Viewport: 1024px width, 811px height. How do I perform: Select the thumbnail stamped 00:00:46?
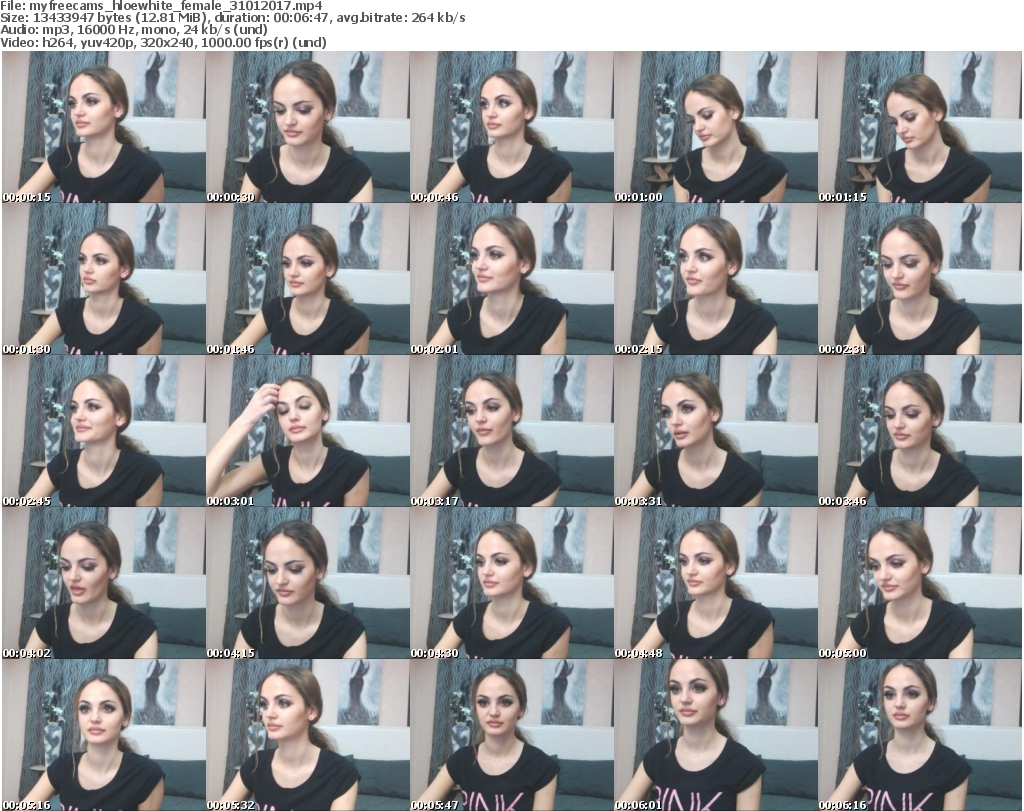[511, 127]
